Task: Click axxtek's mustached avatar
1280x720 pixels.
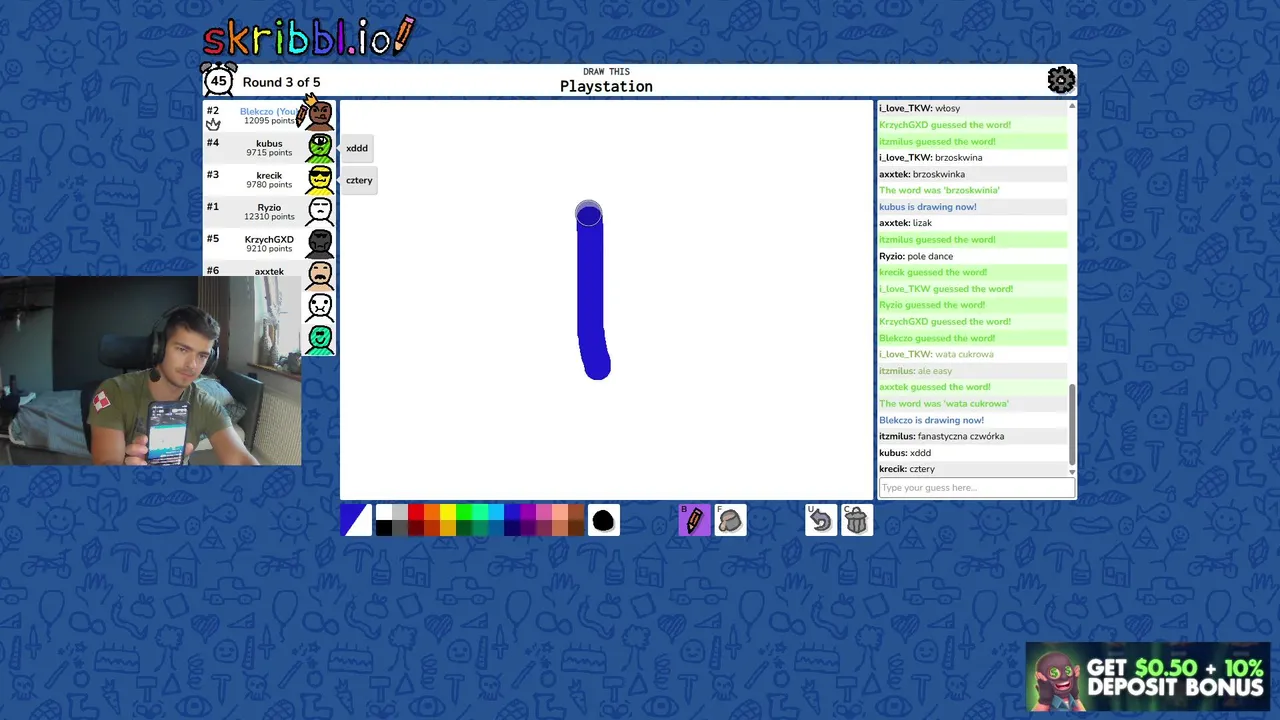Action: click(320, 275)
